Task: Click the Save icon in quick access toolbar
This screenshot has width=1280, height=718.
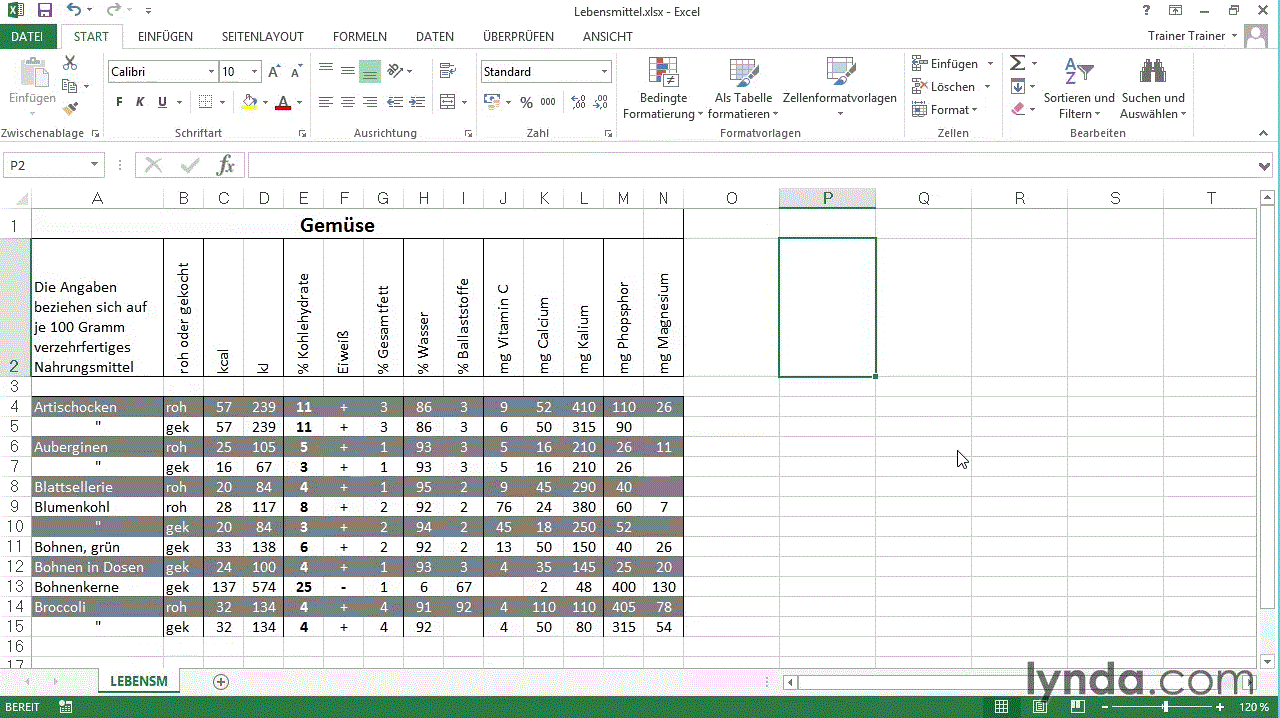Action: (x=45, y=12)
